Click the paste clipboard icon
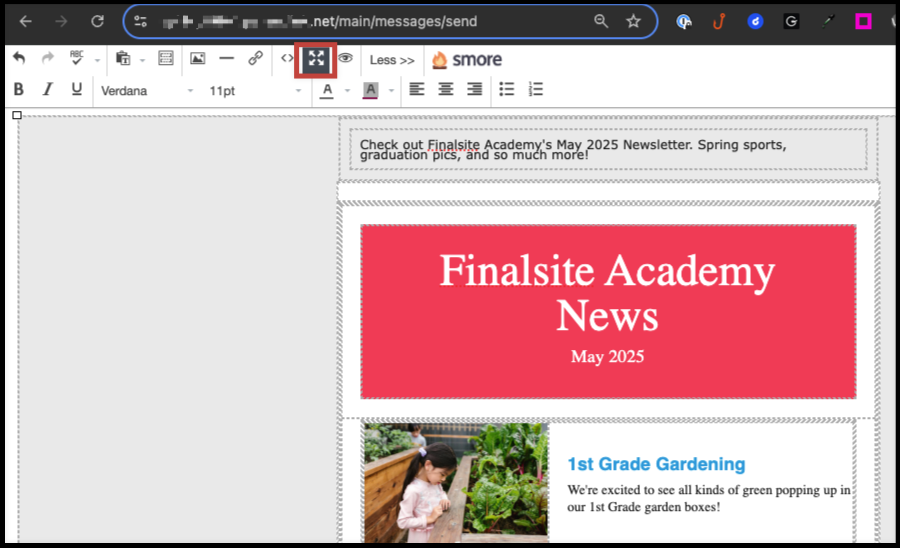The width and height of the screenshot is (900, 548). click(x=123, y=60)
